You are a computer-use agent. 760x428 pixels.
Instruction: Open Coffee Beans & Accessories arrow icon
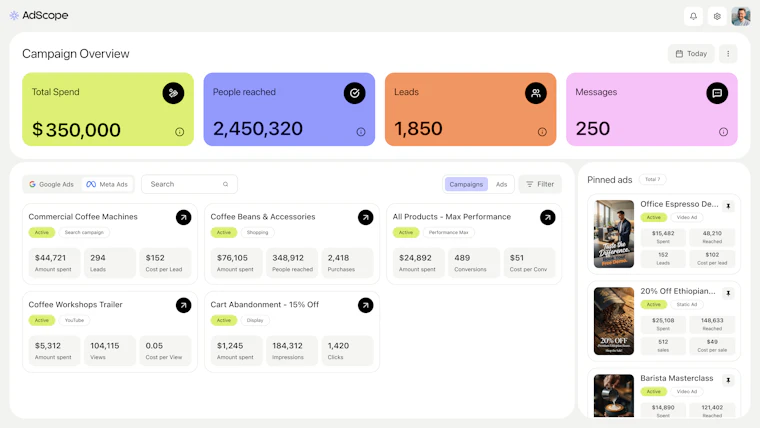click(365, 218)
